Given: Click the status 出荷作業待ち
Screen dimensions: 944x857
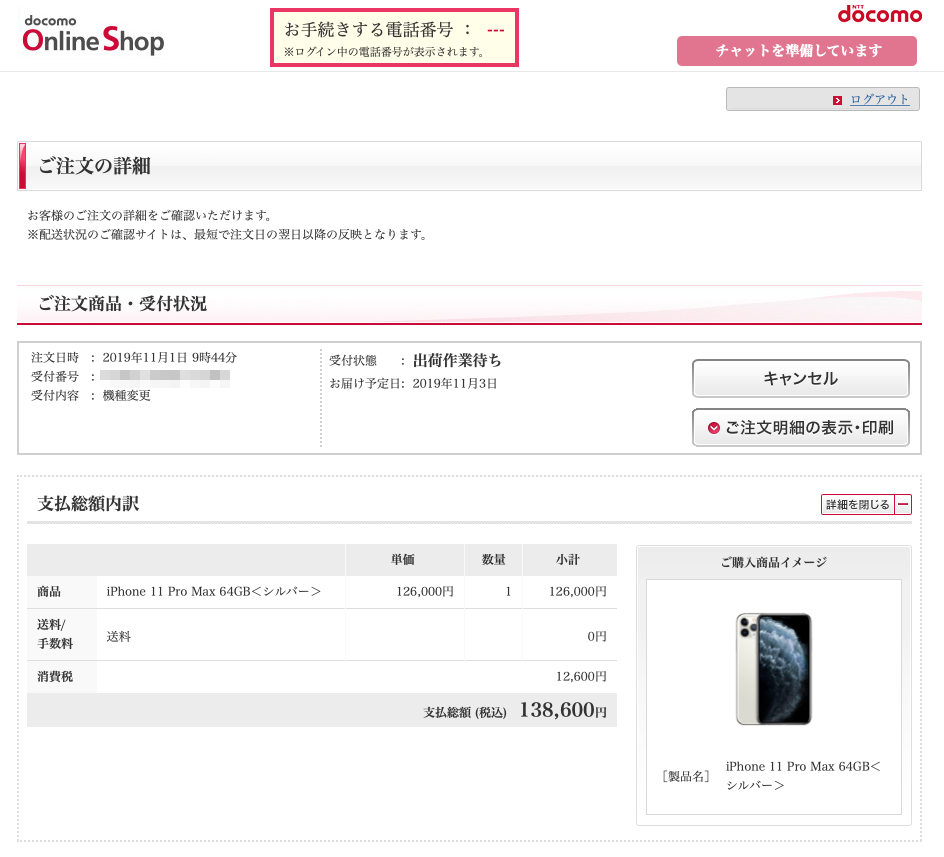Looking at the screenshot, I should pyautogui.click(x=457, y=360).
